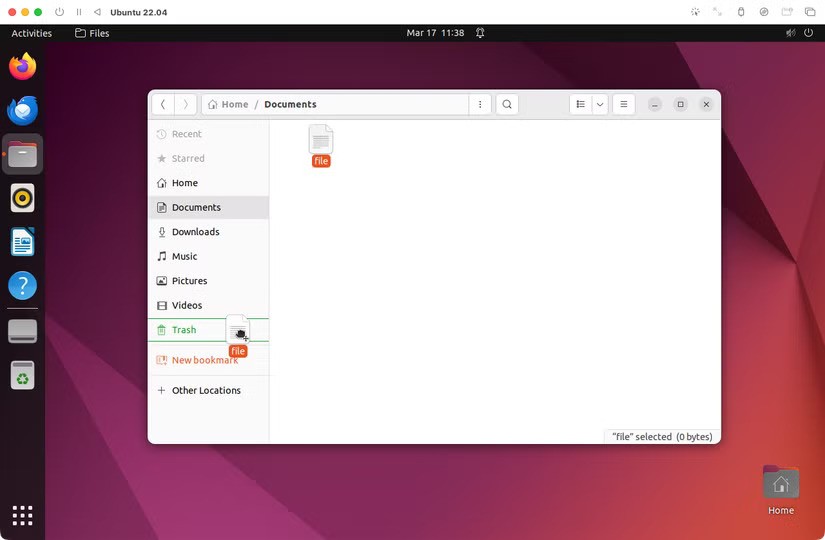
Task: Expand view options dropdown arrow
Action: 600,104
